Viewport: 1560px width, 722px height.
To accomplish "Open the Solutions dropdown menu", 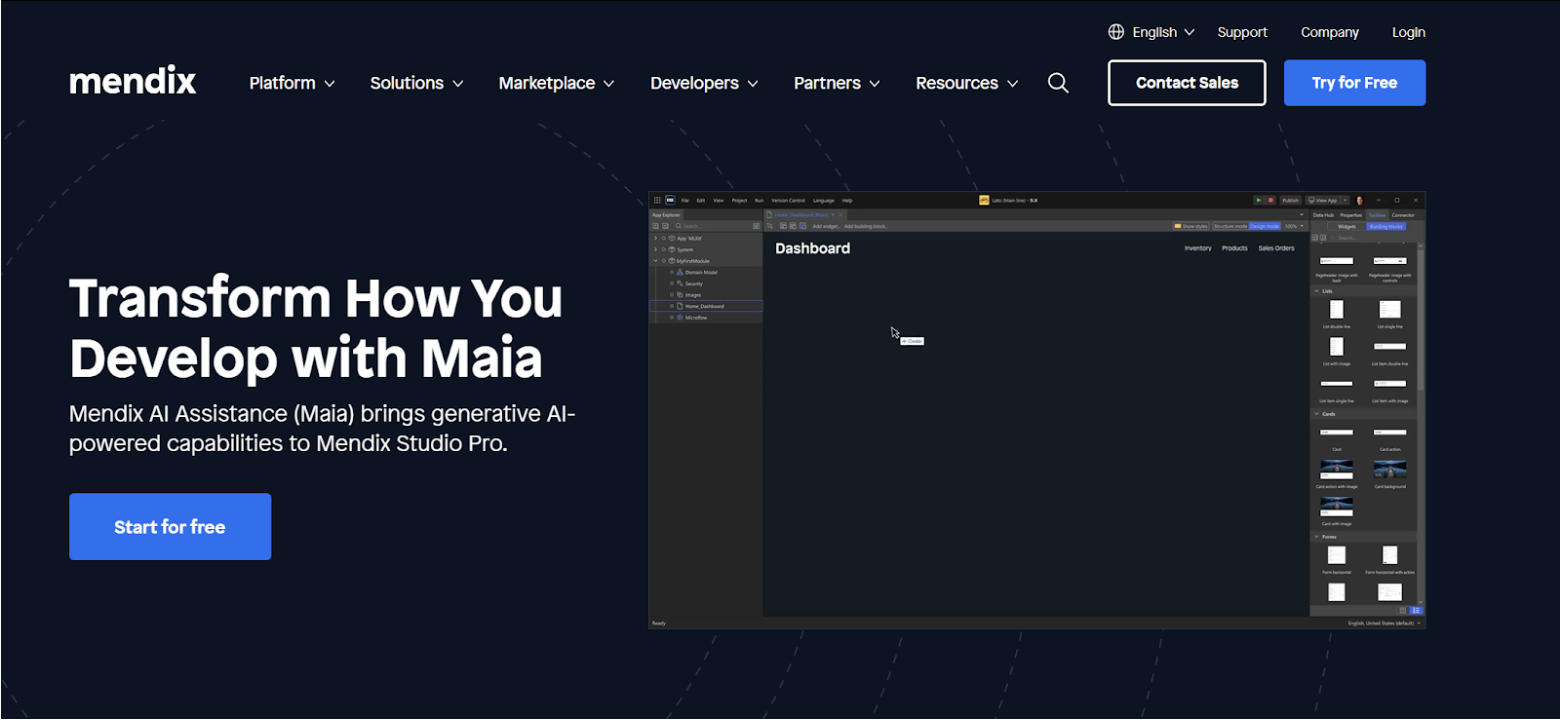I will click(417, 83).
